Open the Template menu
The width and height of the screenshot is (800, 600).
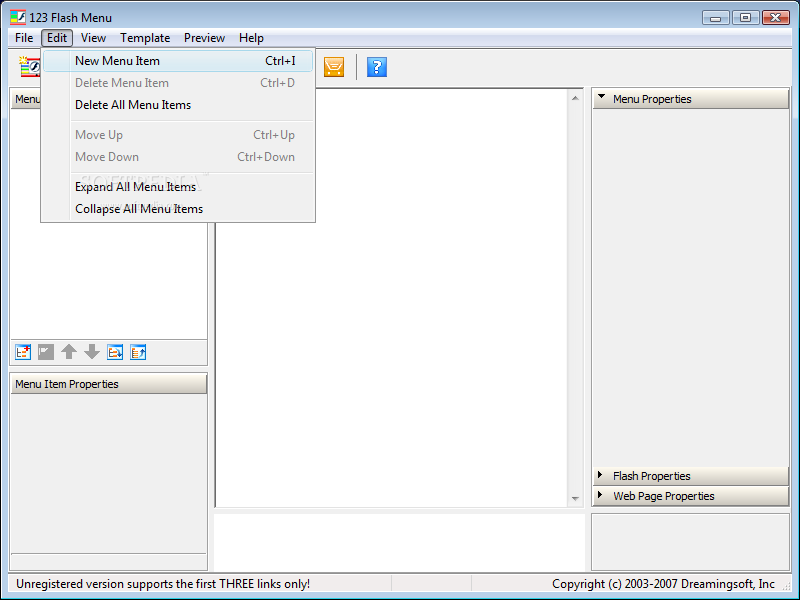145,38
